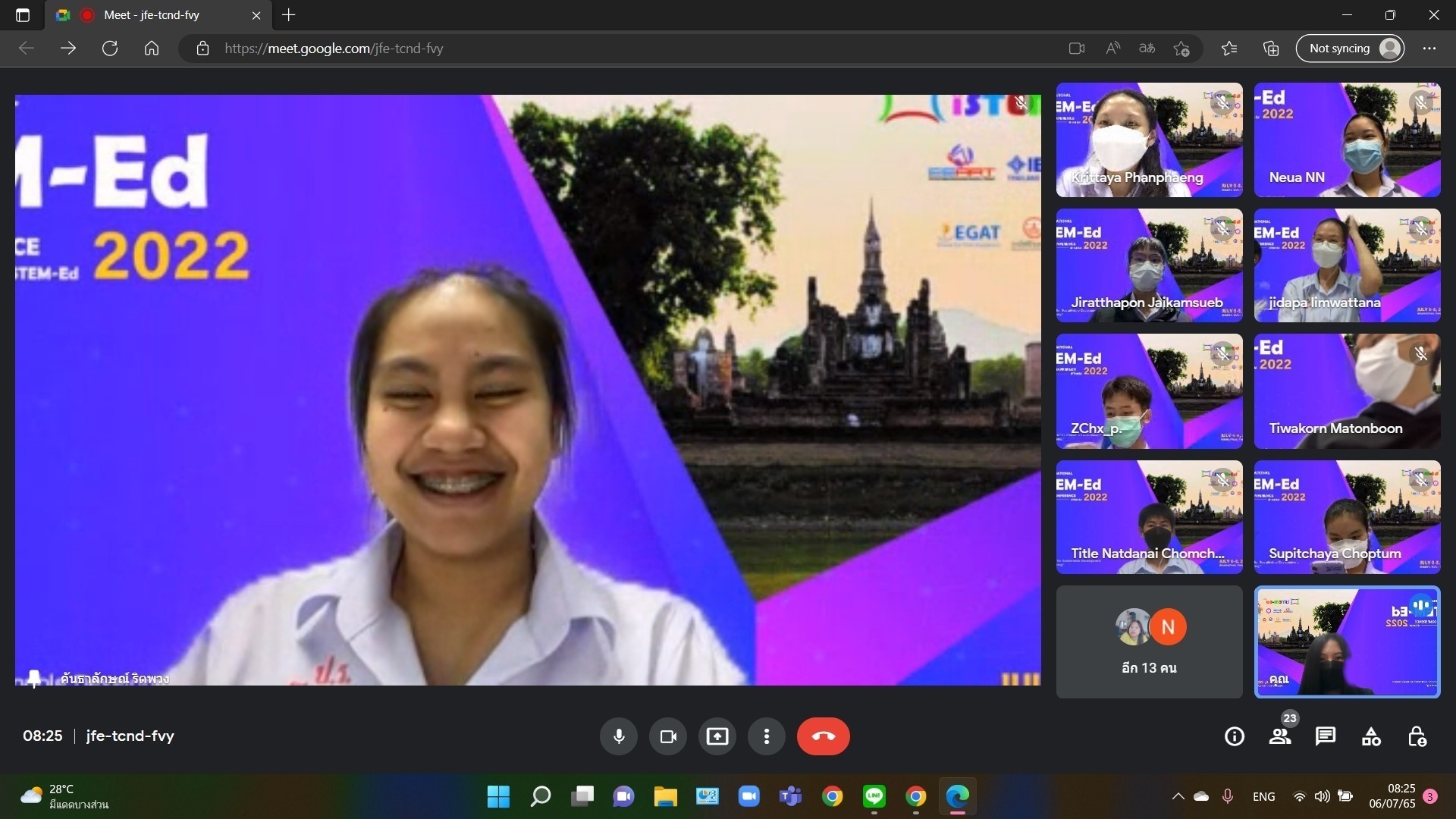
Task: Open Read aloud icon in address bar
Action: coord(1112,49)
